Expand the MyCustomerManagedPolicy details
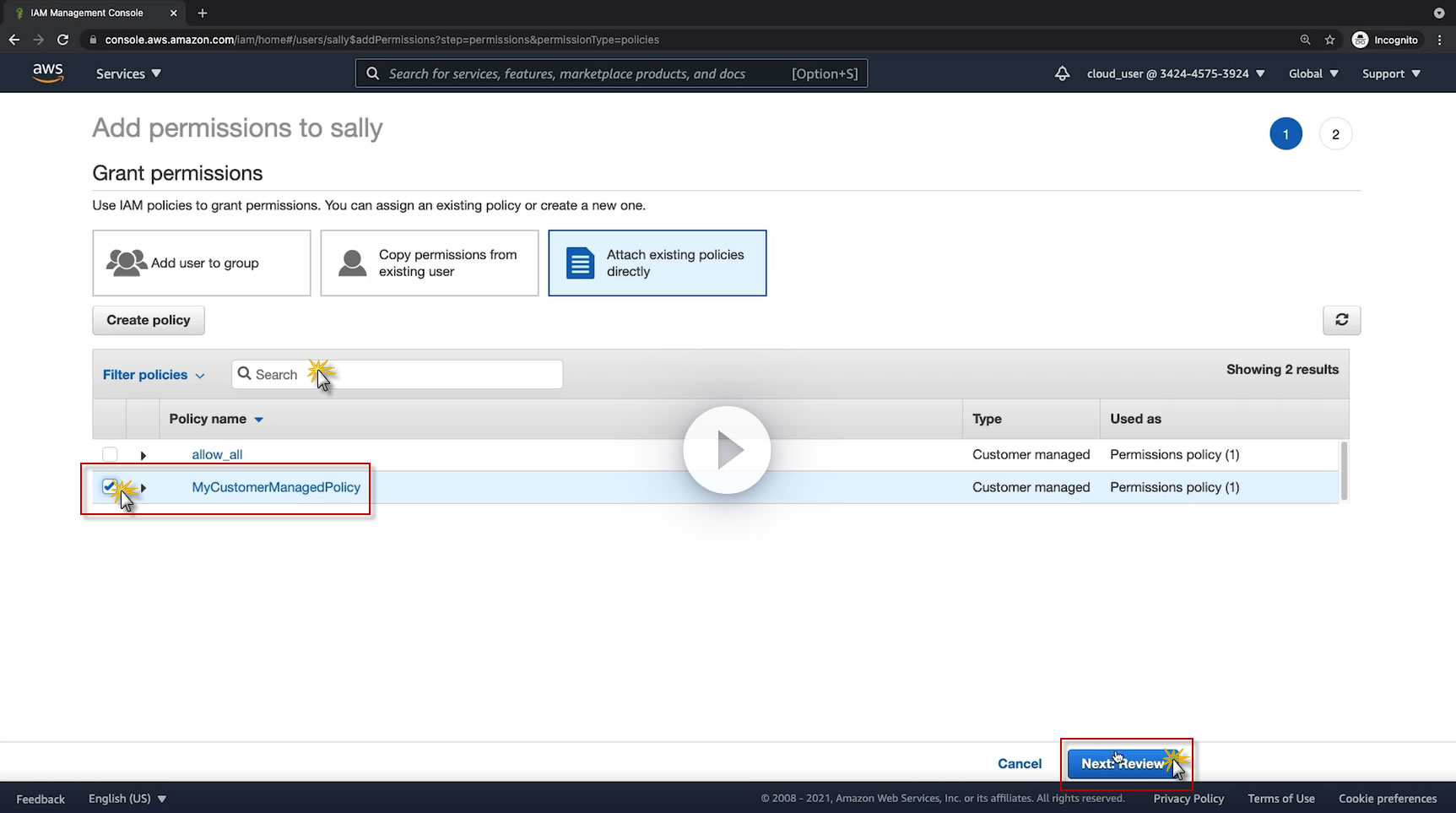Screen dimensions: 1456x813 143,487
